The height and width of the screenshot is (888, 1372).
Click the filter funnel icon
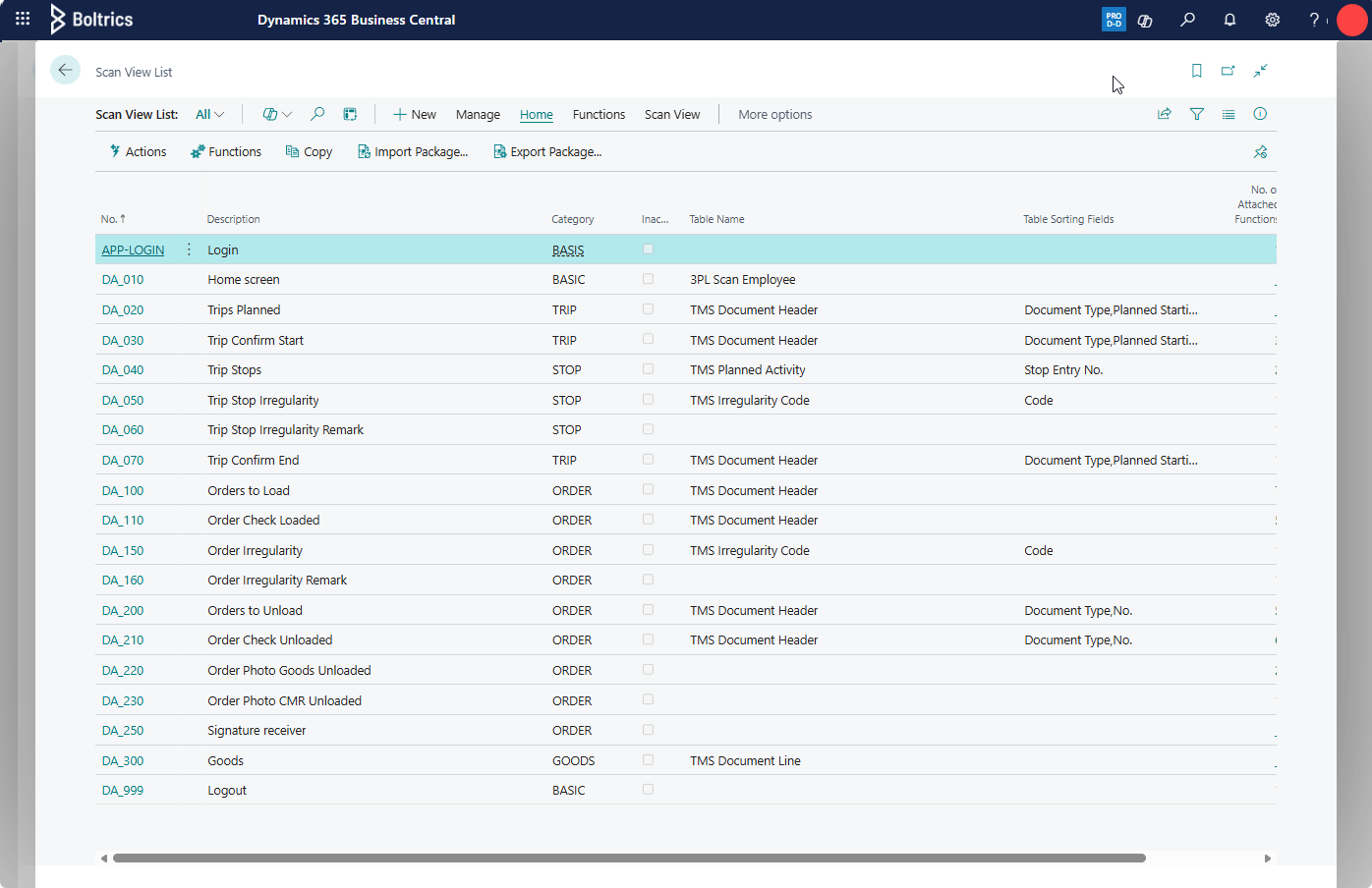(x=1196, y=114)
